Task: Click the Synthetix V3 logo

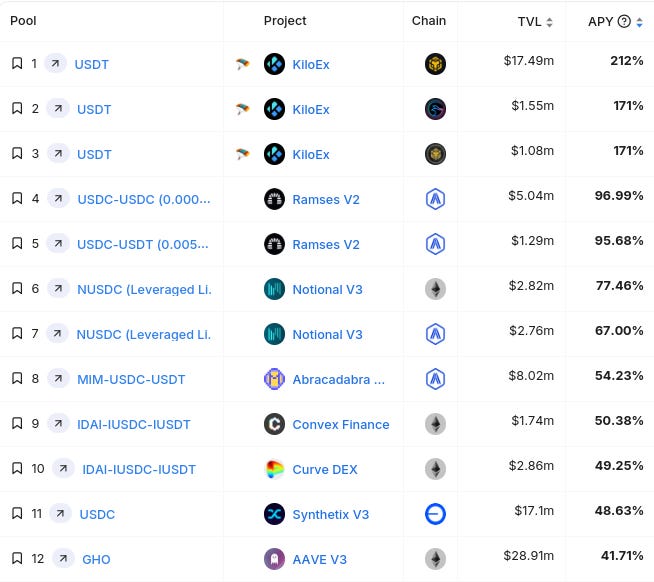Action: tap(274, 514)
